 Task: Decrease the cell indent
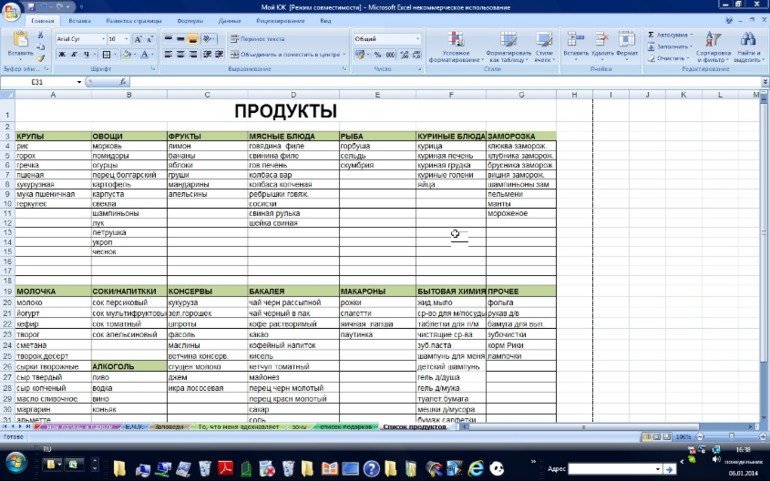[x=207, y=54]
